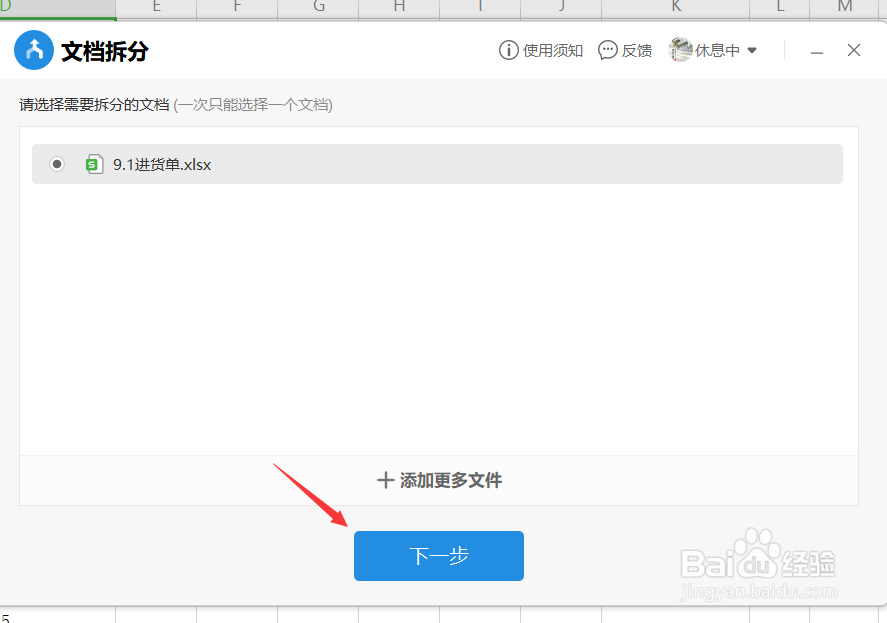This screenshot has width=887, height=623.
Task: Click the circled info icon beside 使用须知
Action: (510, 49)
